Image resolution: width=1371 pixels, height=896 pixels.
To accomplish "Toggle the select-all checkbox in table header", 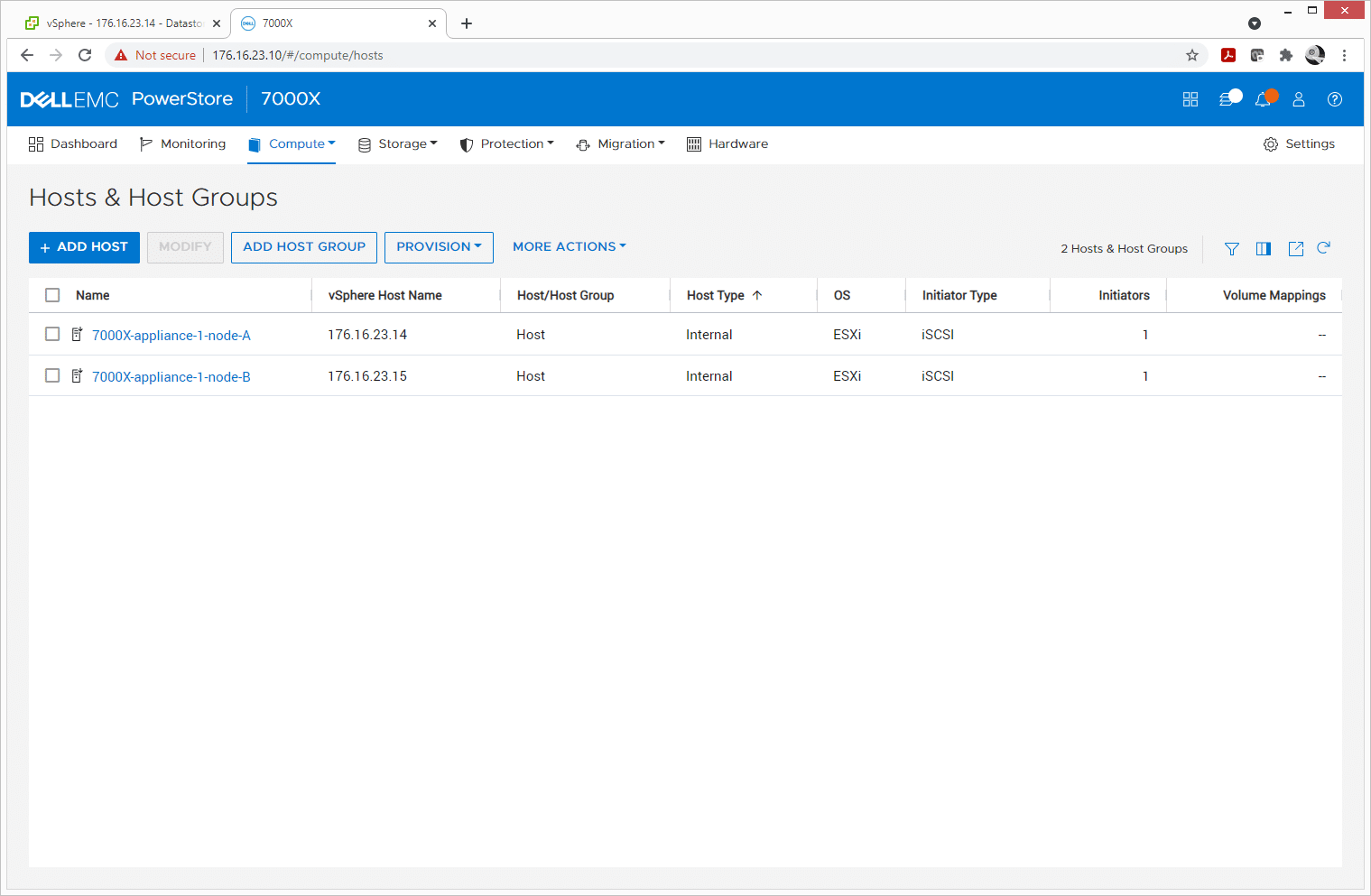I will 52,295.
